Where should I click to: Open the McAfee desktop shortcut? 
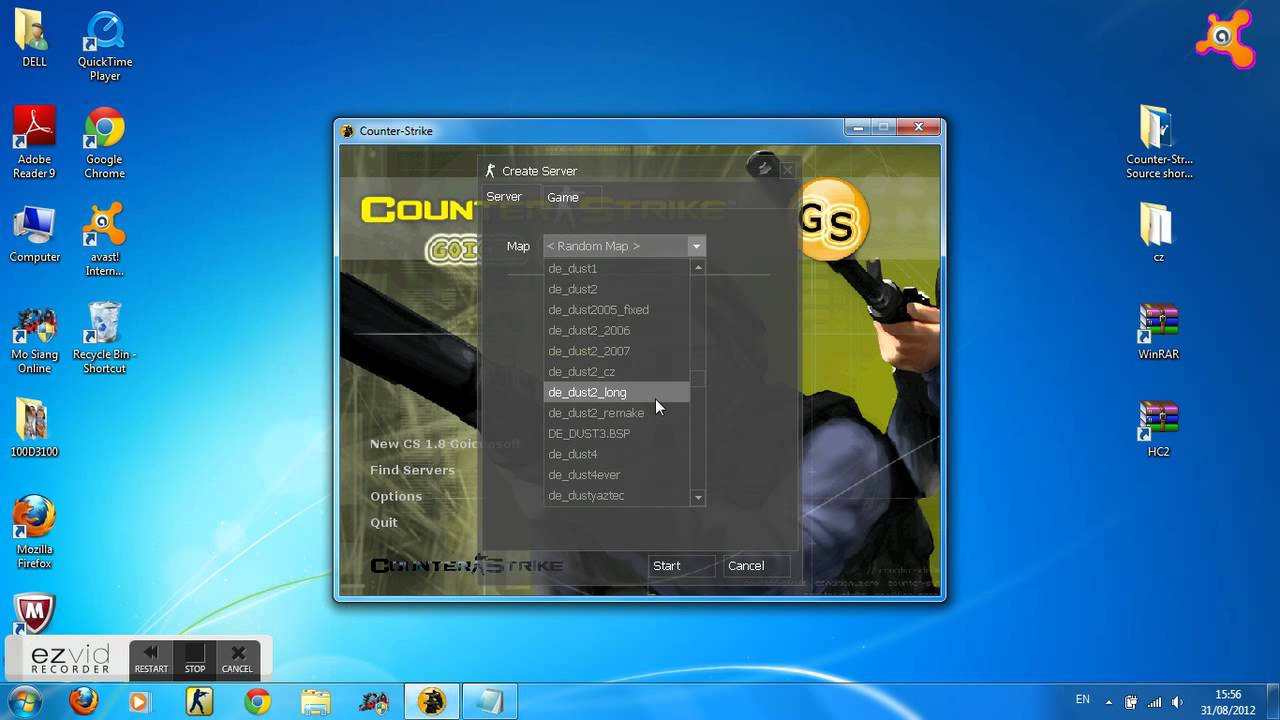[34, 613]
